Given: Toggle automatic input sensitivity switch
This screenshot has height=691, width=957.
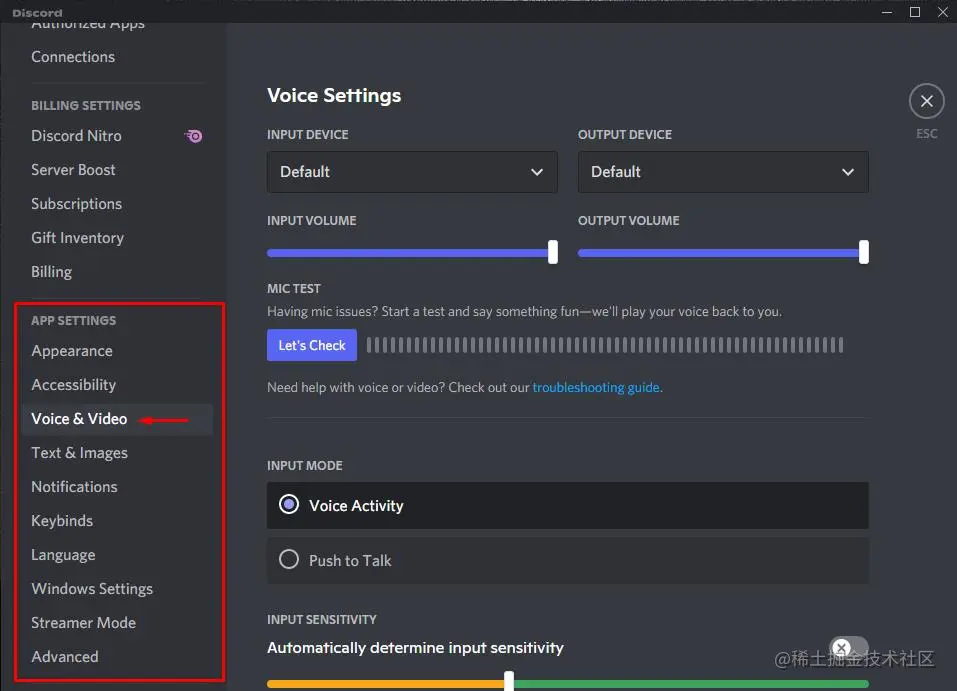Looking at the screenshot, I should [x=848, y=648].
